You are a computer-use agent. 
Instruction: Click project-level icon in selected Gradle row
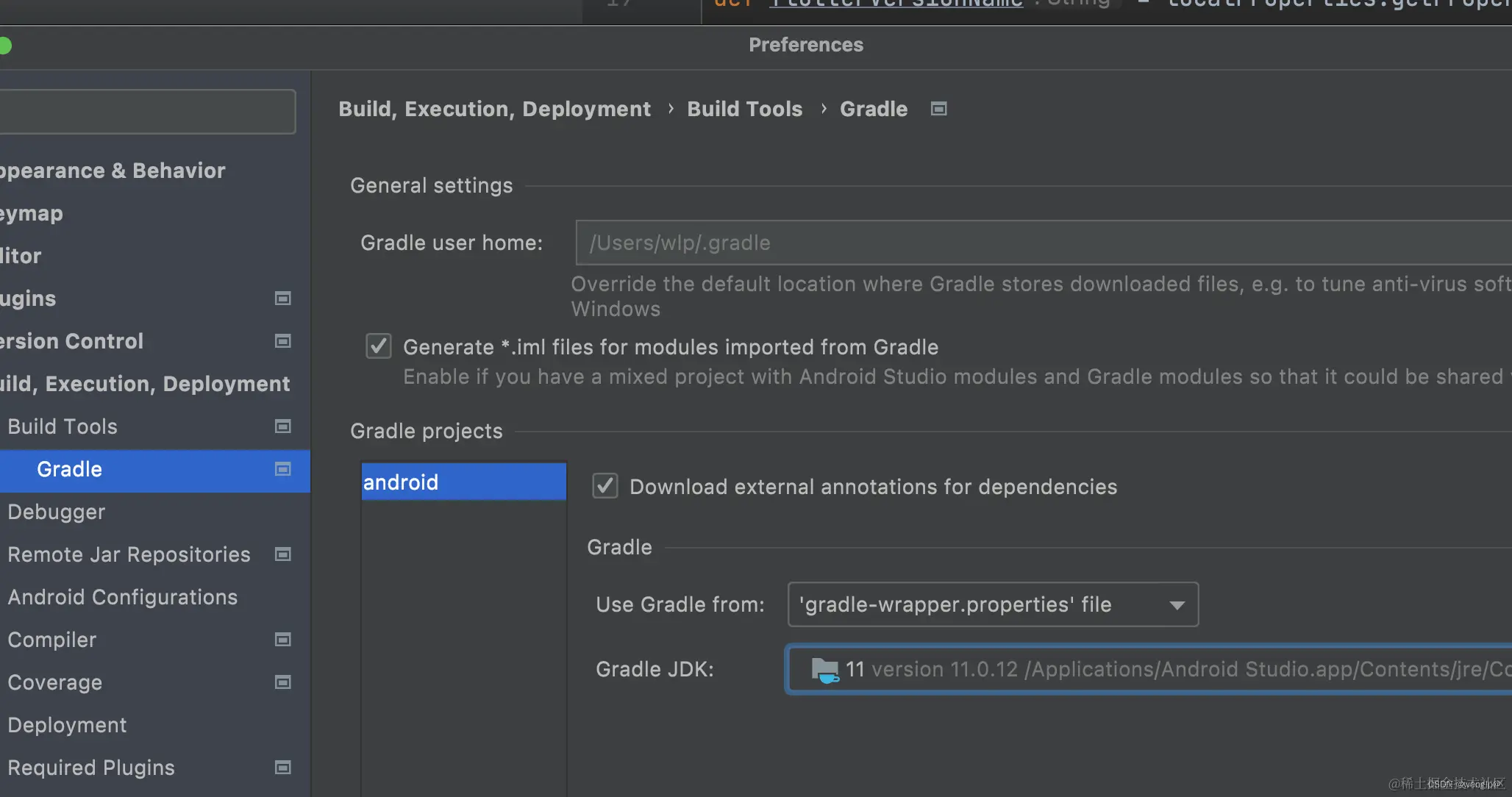pyautogui.click(x=282, y=469)
